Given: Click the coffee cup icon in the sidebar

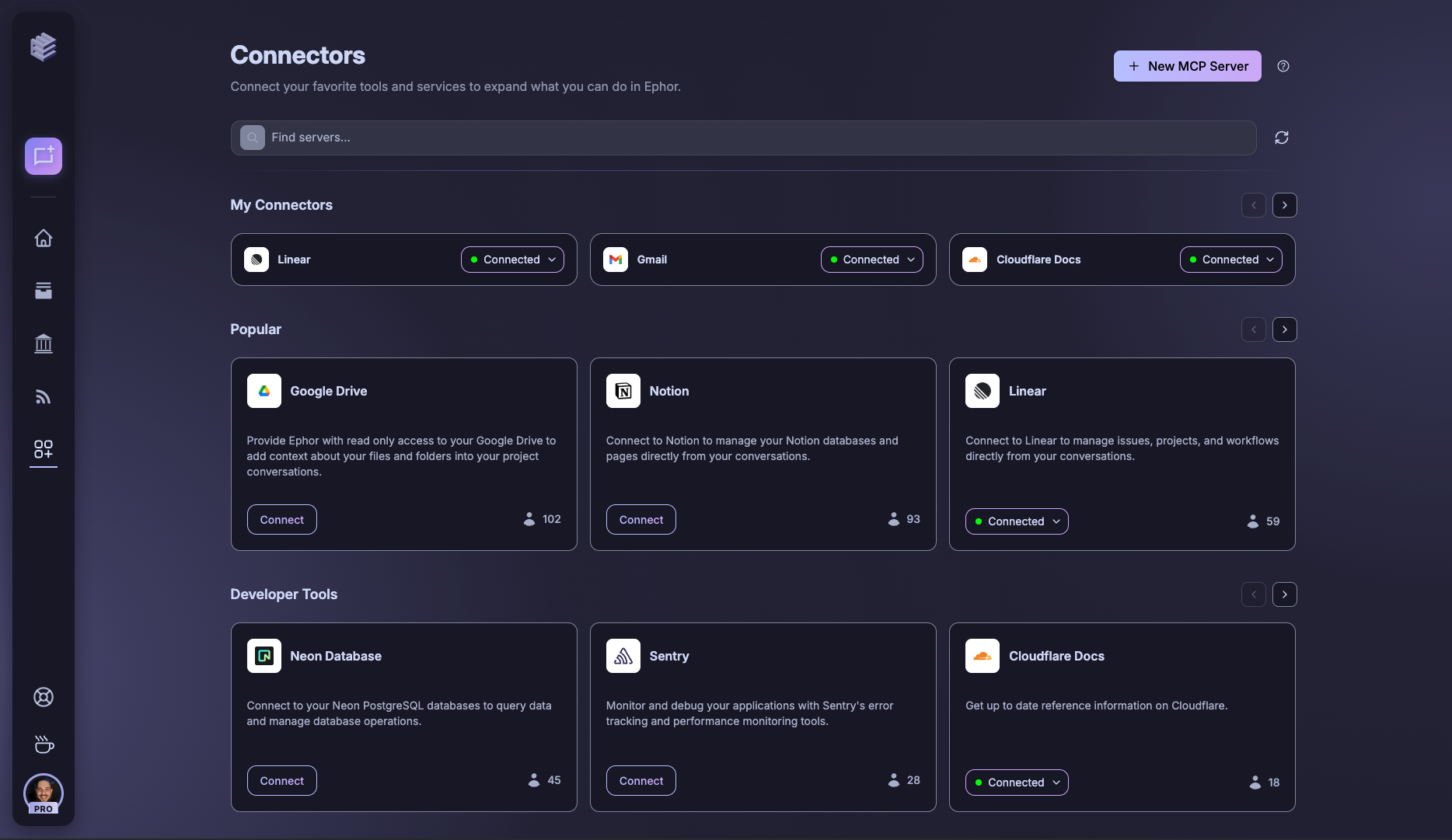Looking at the screenshot, I should pos(43,744).
